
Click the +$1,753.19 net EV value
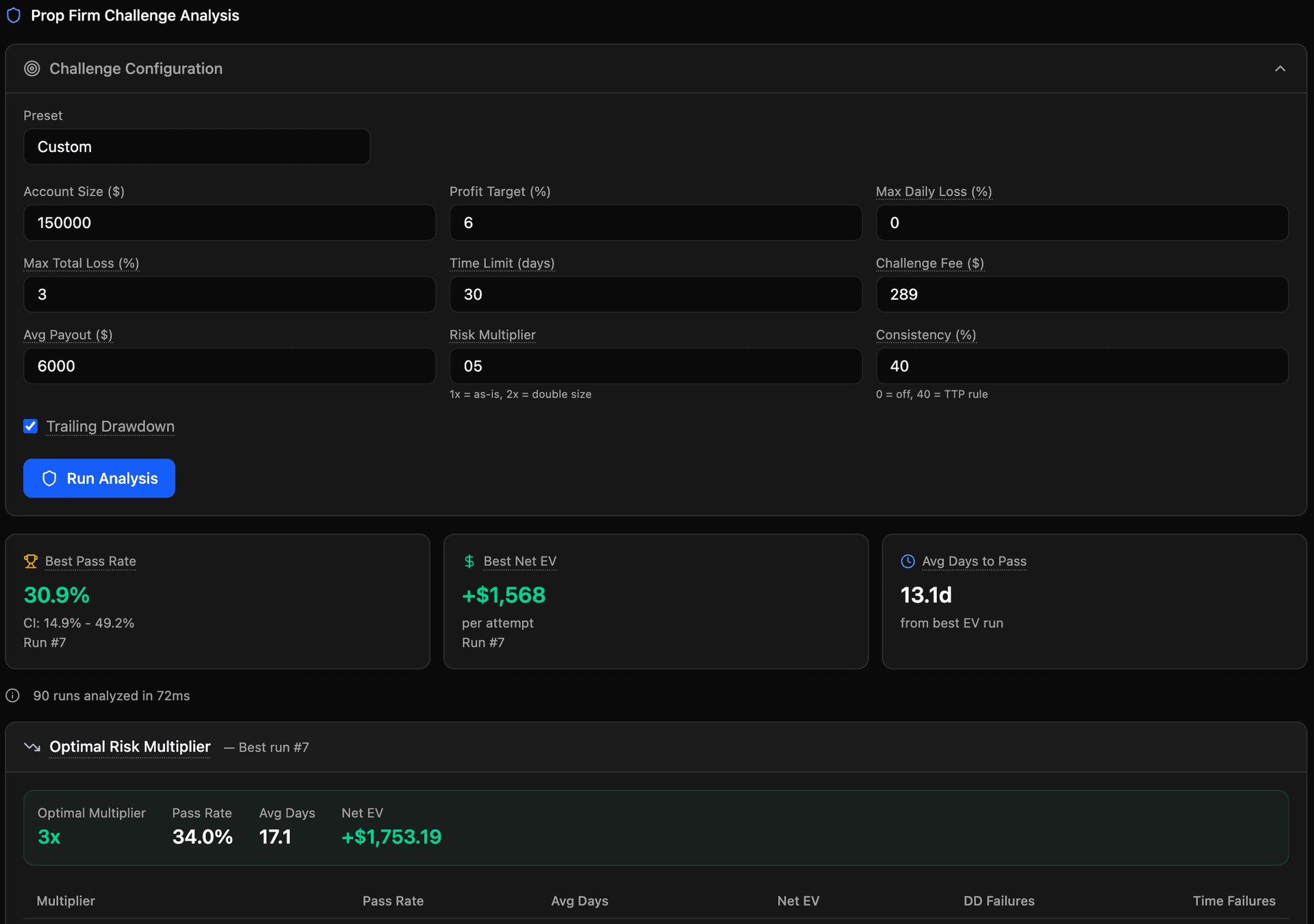click(x=391, y=836)
